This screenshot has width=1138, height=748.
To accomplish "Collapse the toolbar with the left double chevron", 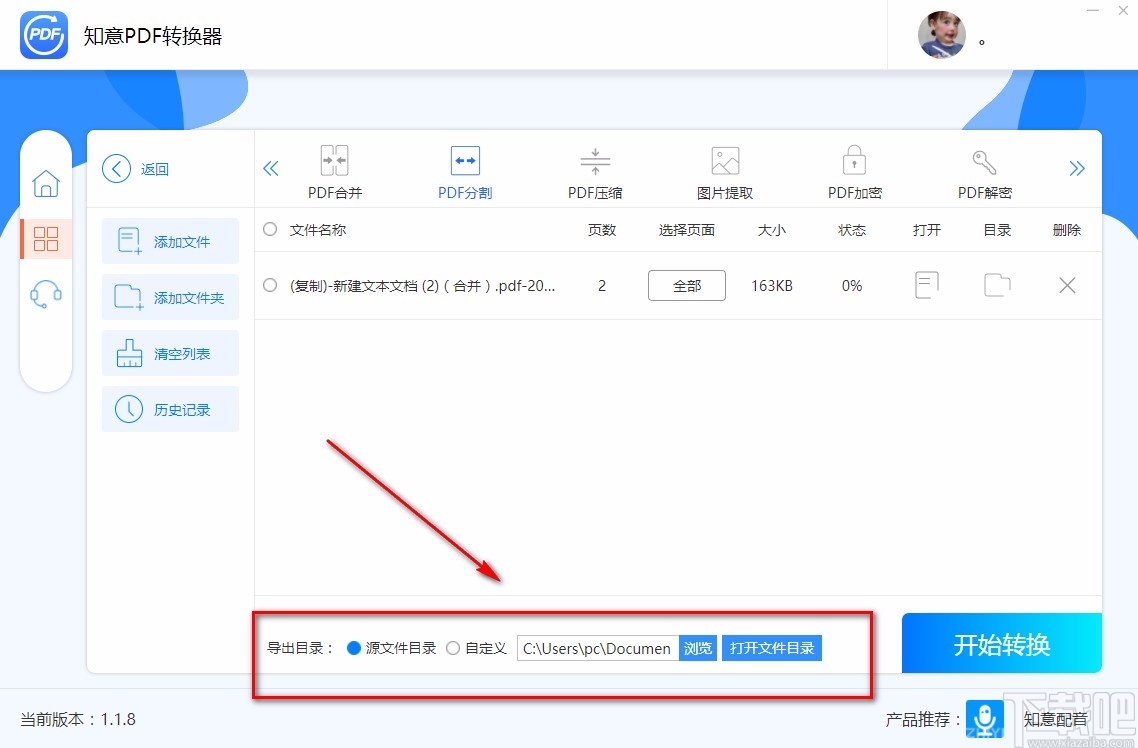I will coord(270,168).
